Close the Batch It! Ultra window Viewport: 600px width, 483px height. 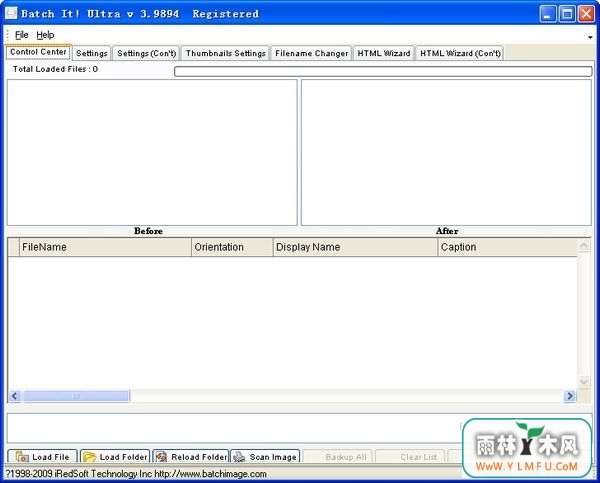click(x=586, y=14)
